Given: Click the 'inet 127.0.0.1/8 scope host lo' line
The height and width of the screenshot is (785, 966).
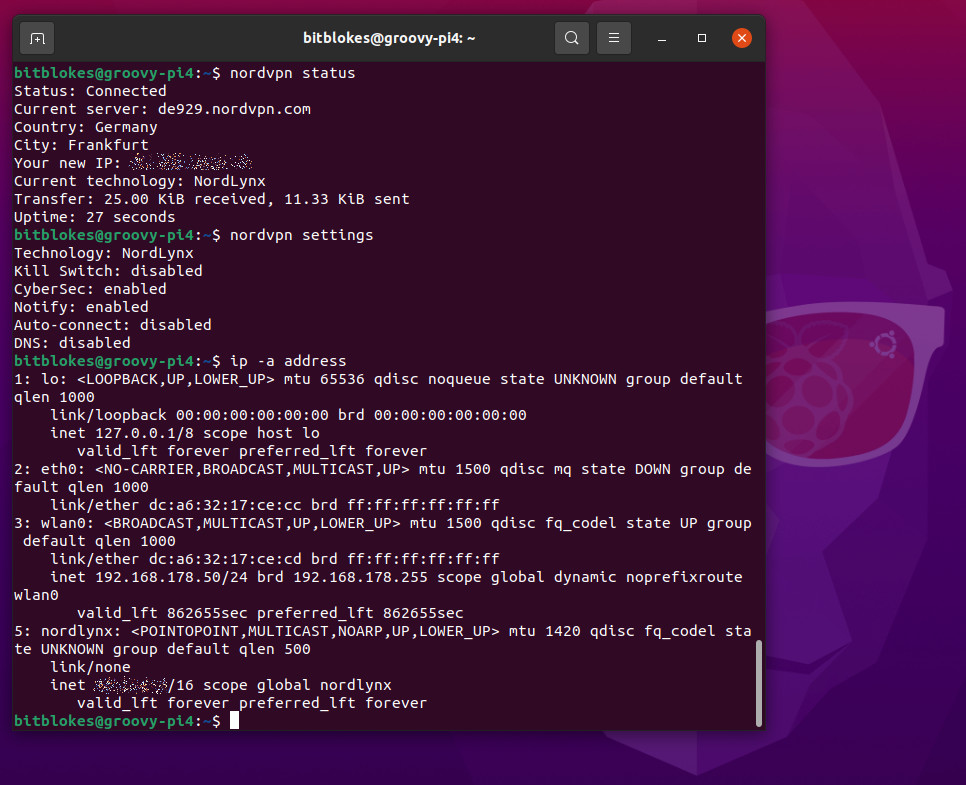Looking at the screenshot, I should click(x=185, y=433).
